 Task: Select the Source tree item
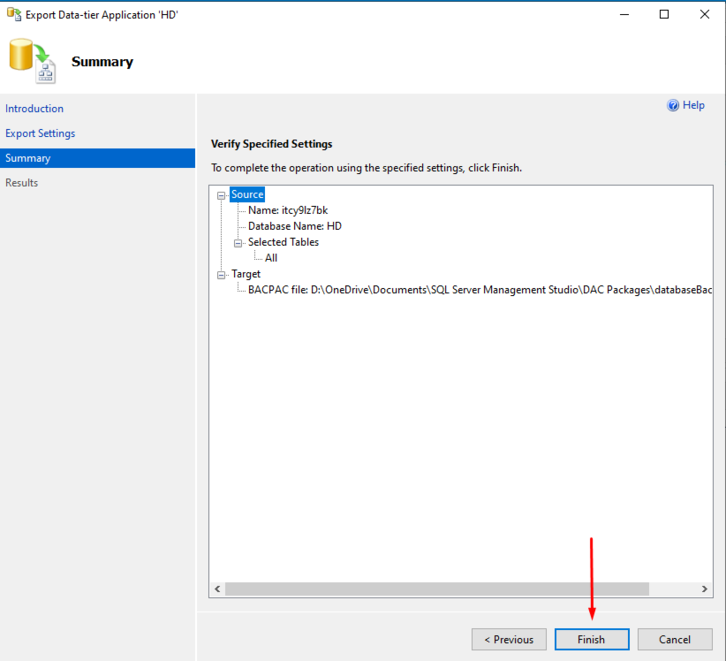tap(247, 194)
